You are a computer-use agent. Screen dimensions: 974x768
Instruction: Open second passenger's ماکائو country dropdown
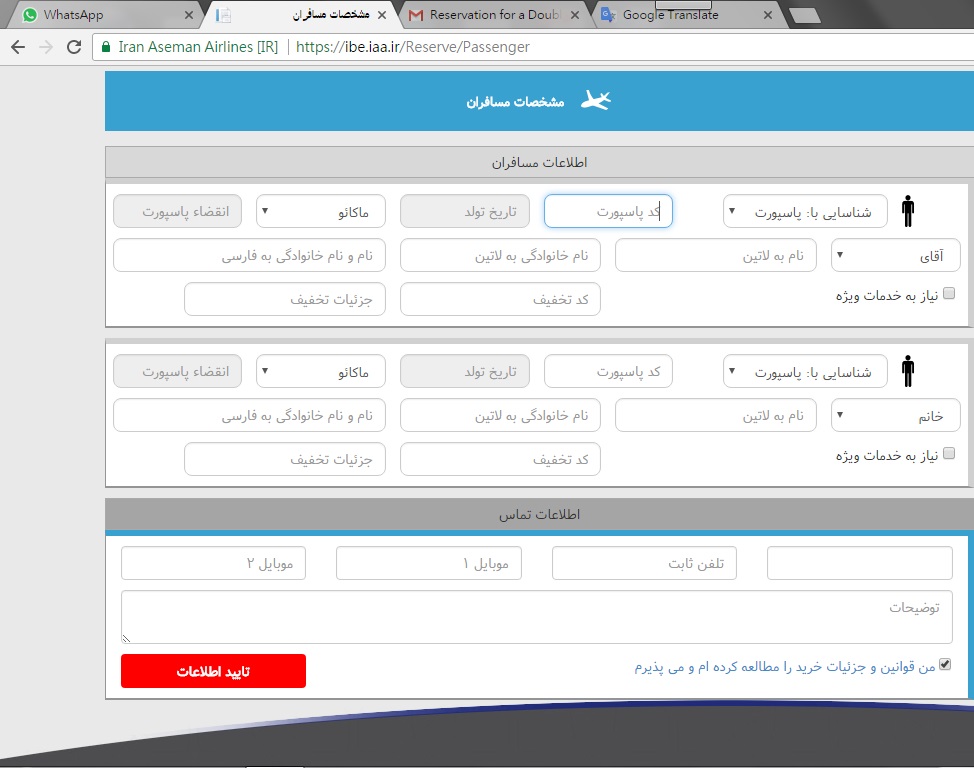(321, 371)
